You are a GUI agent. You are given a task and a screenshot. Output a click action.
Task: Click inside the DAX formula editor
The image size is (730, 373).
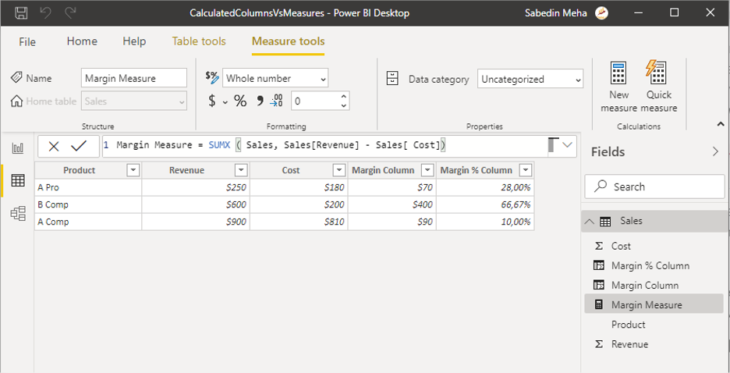tap(324, 145)
